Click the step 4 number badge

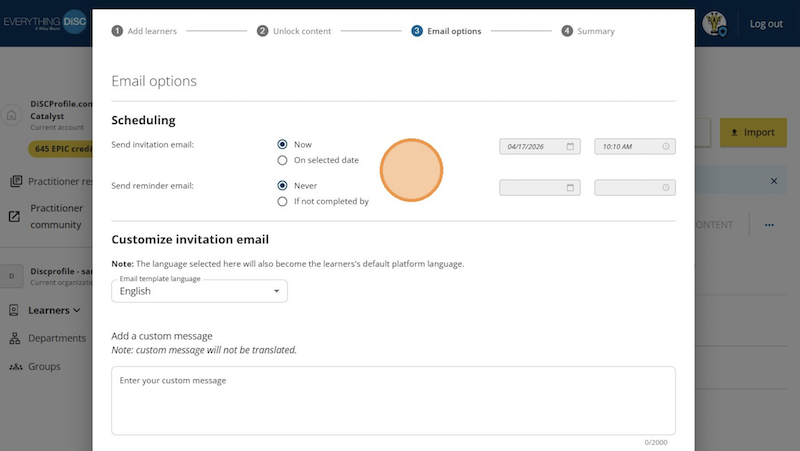pyautogui.click(x=567, y=31)
